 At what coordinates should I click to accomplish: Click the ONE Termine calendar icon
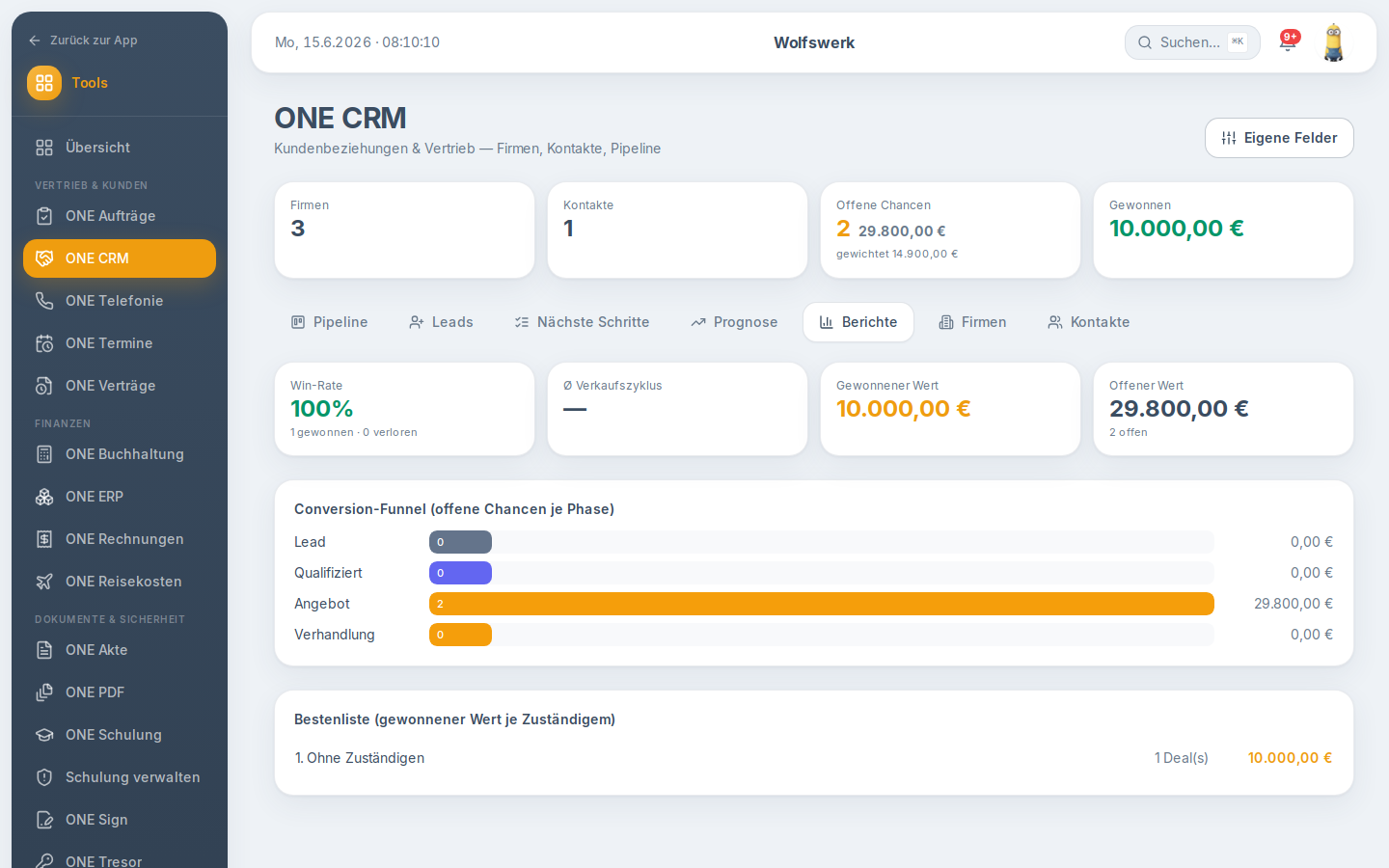44,343
